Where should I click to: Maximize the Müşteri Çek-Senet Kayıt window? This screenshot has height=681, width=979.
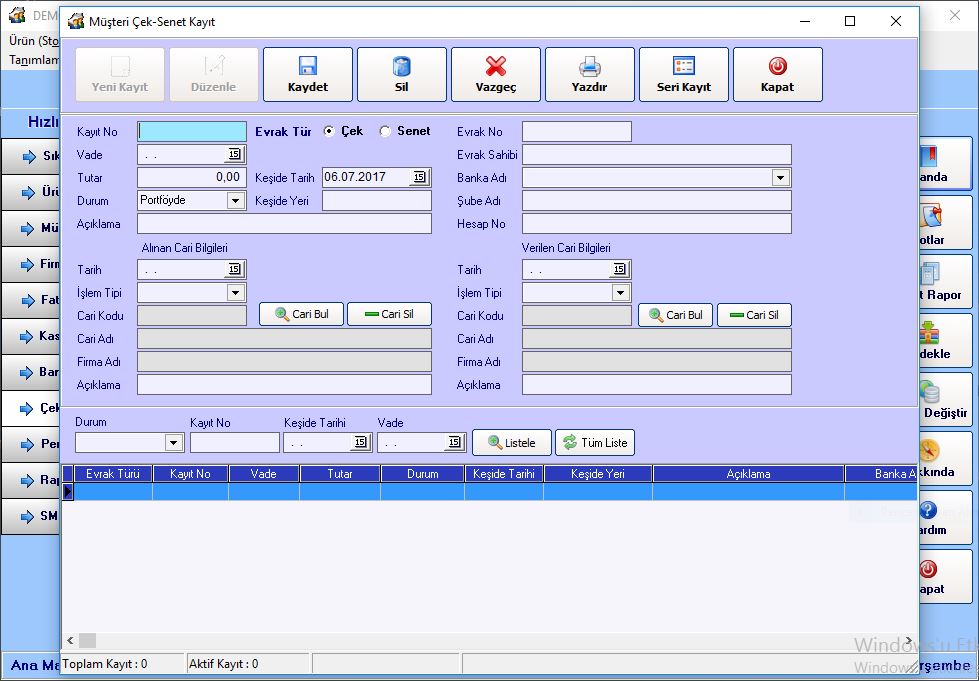click(x=850, y=21)
